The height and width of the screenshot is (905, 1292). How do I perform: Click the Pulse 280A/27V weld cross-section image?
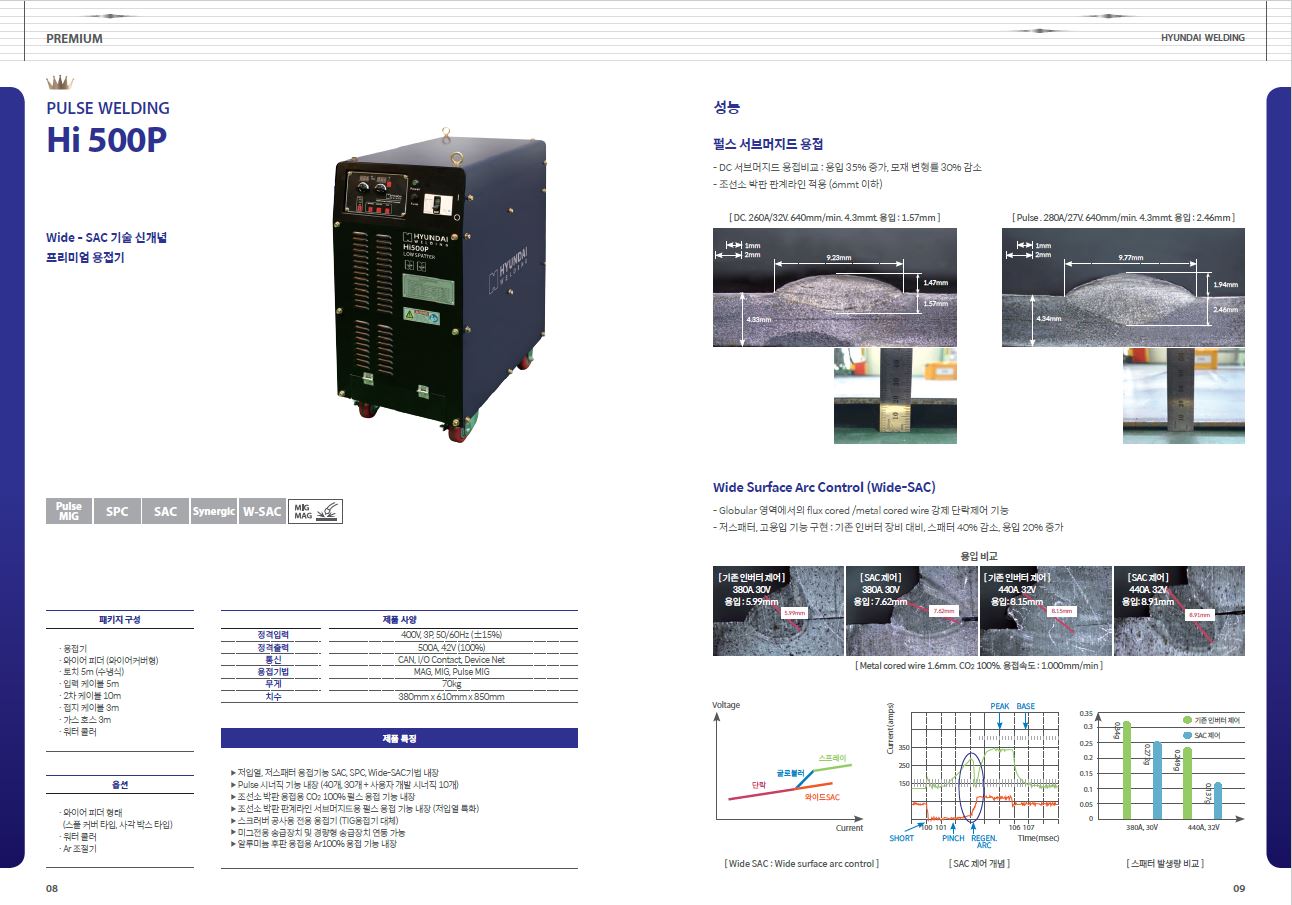tap(1123, 288)
